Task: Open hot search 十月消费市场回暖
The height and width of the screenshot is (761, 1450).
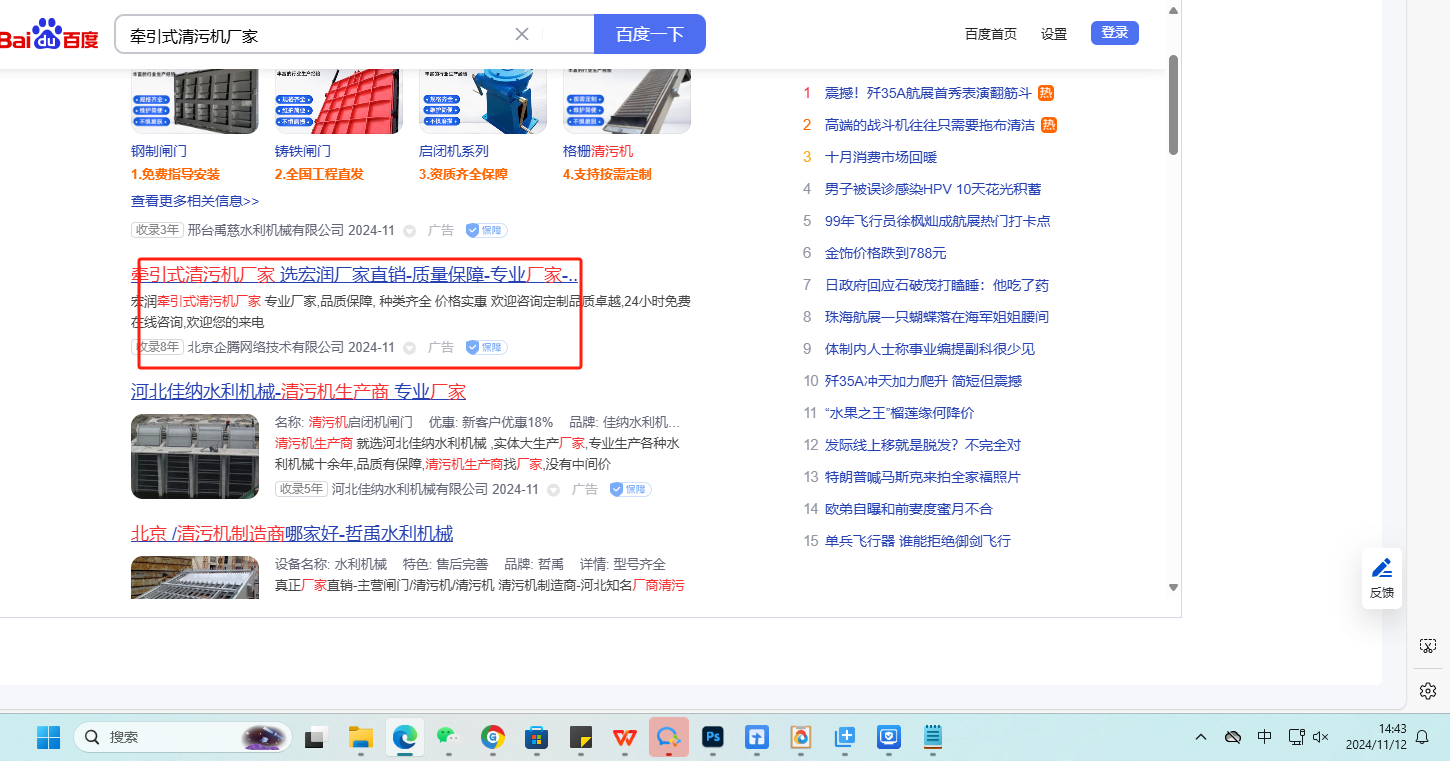Action: tap(880, 157)
